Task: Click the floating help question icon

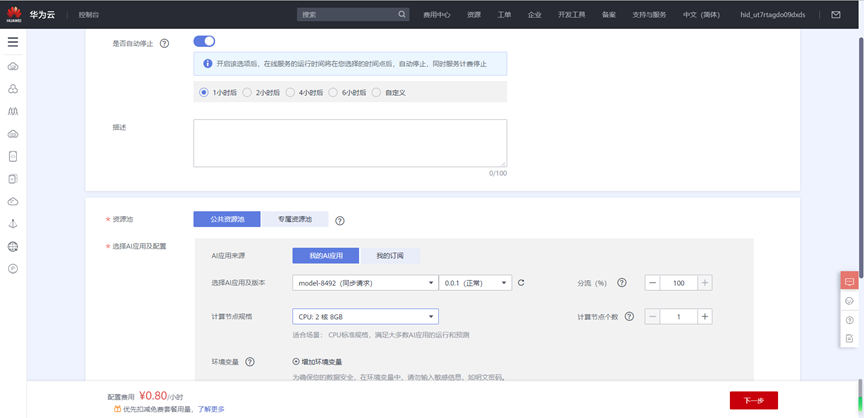Action: (849, 320)
